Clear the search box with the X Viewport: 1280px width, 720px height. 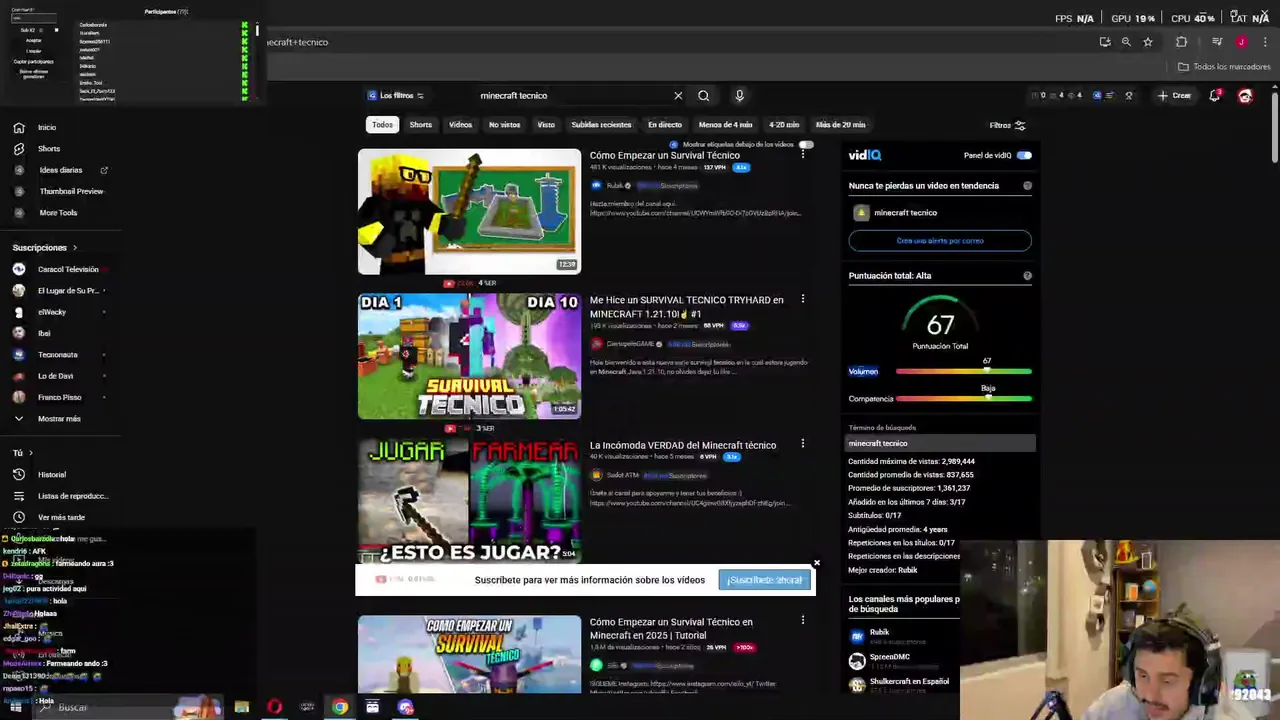click(x=678, y=96)
